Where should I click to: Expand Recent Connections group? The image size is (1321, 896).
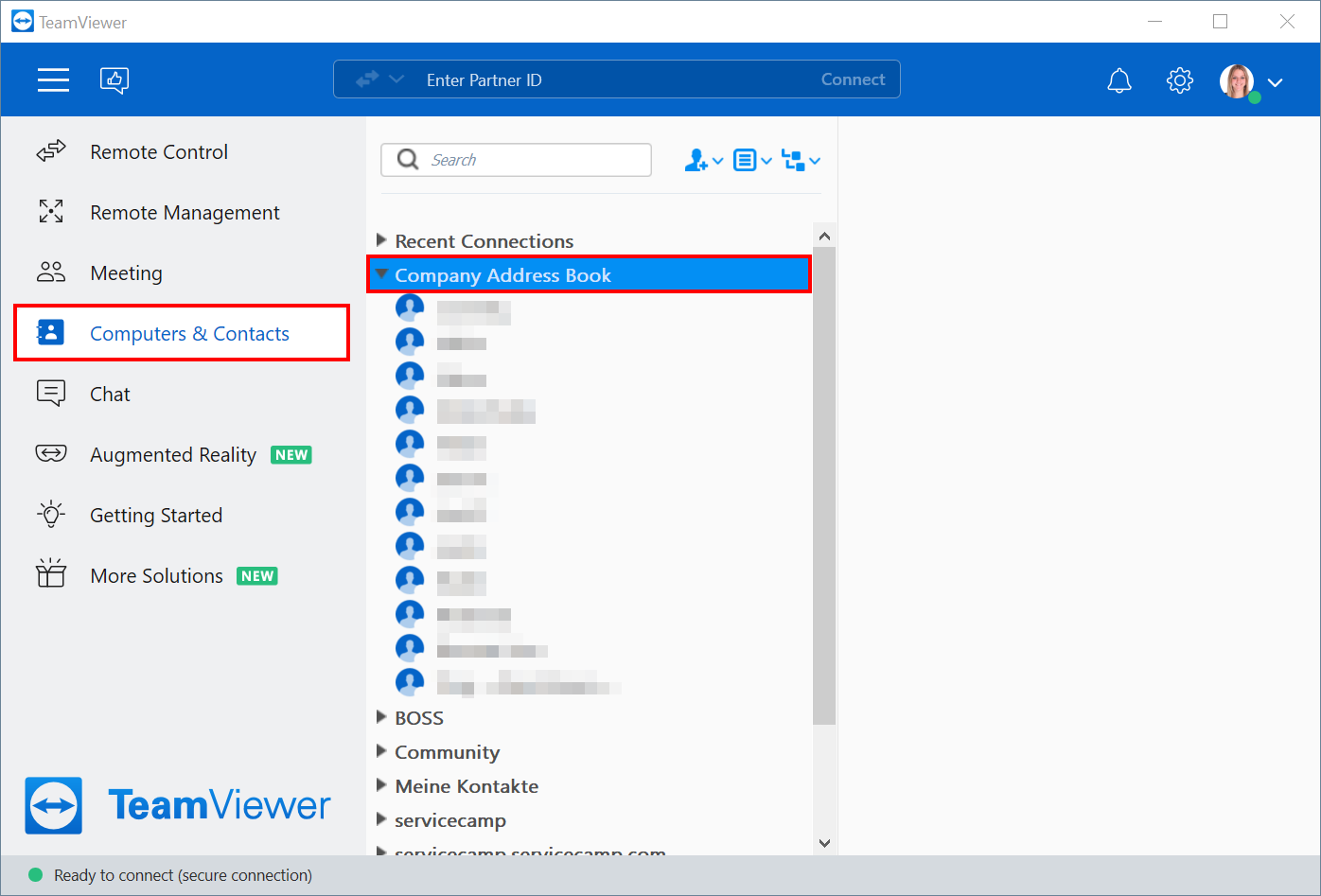coord(381,240)
